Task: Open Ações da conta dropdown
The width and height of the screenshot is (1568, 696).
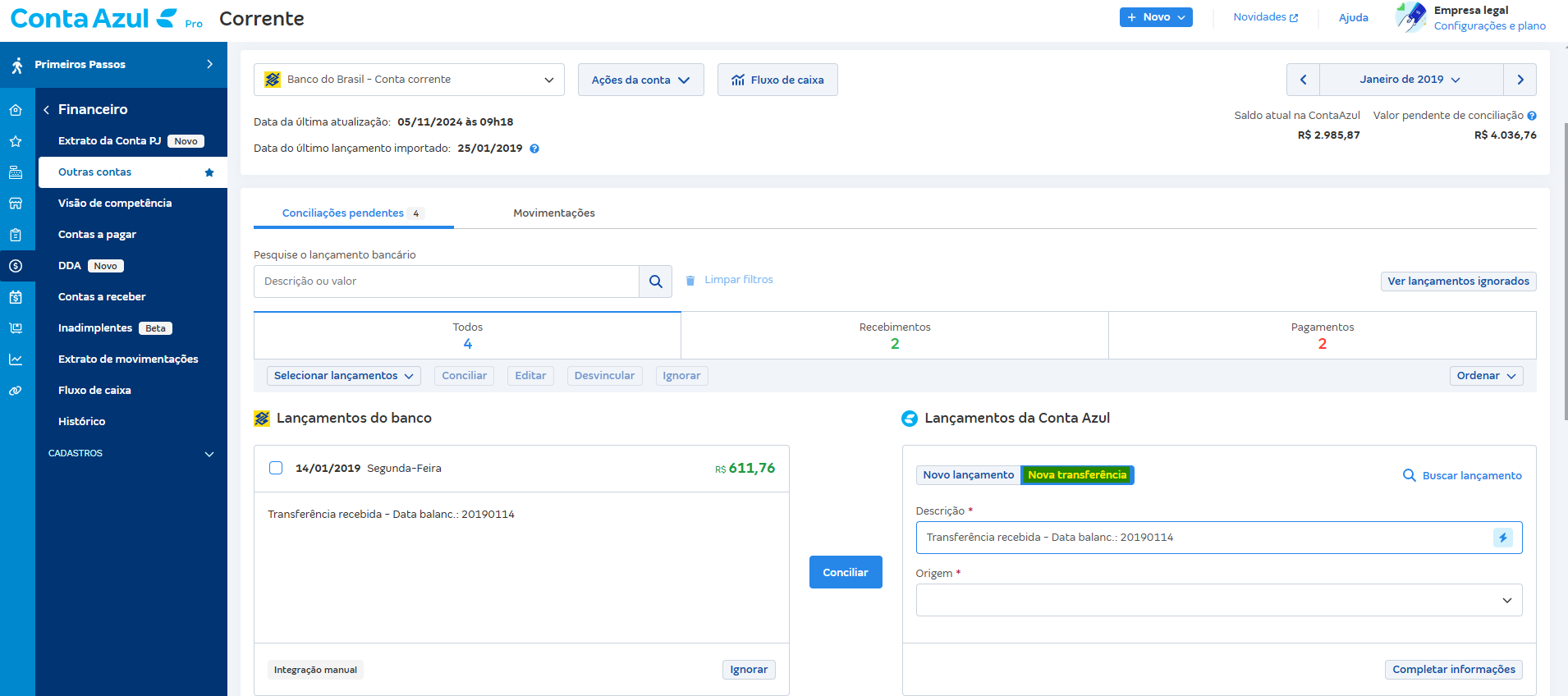Action: 640,80
